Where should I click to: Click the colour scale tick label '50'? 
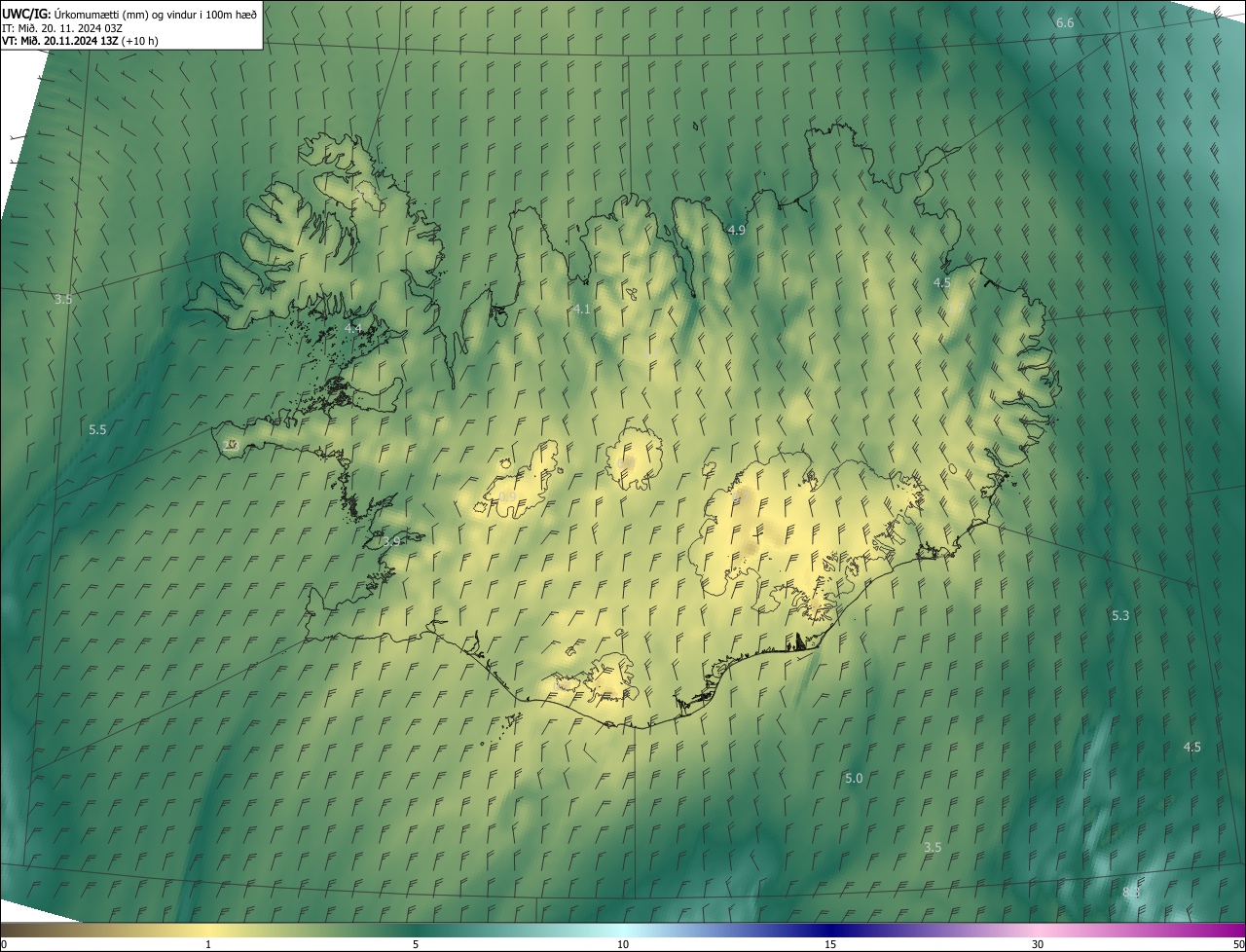(1238, 944)
